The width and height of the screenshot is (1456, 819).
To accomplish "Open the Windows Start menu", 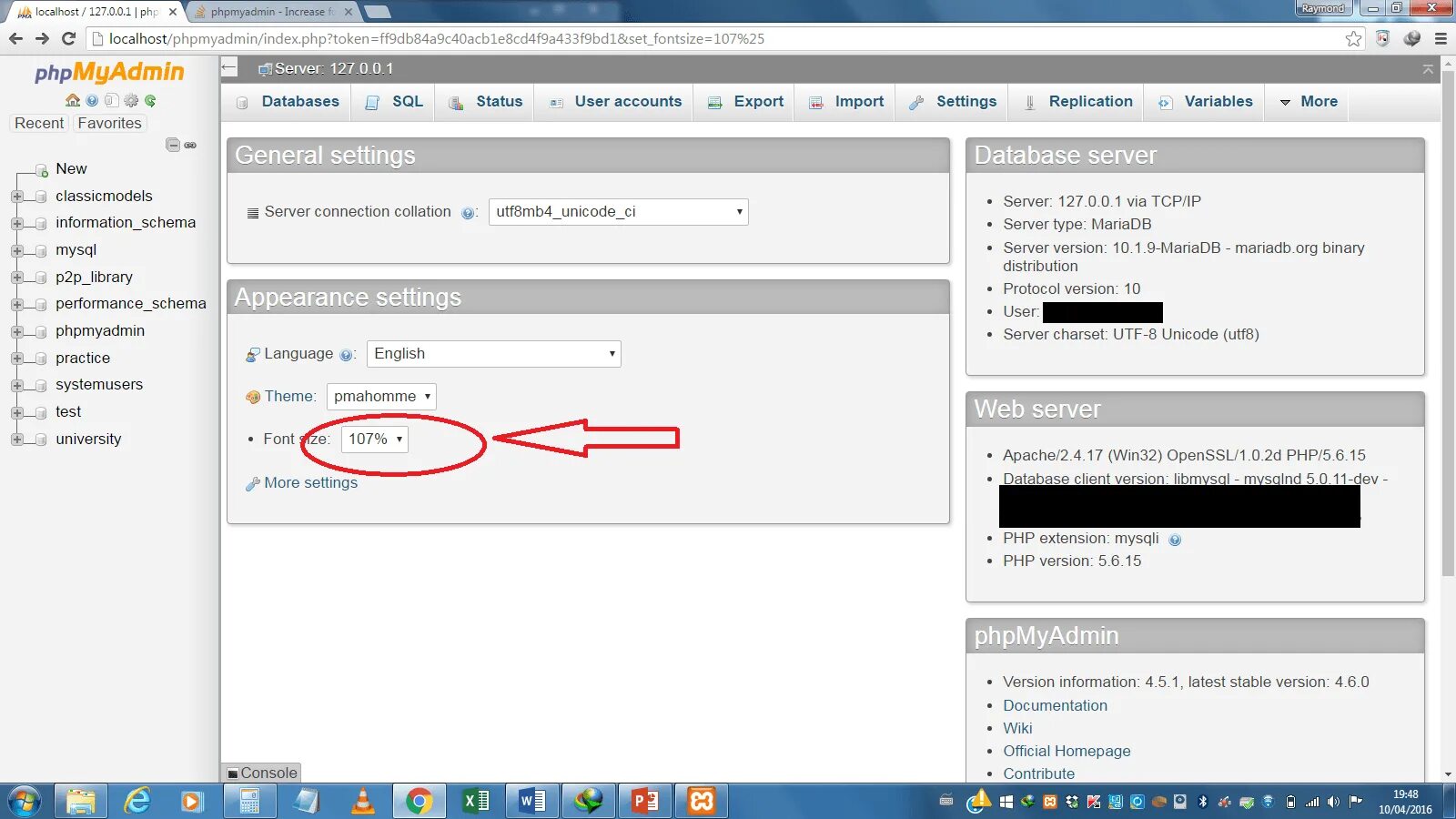I will click(x=25, y=802).
